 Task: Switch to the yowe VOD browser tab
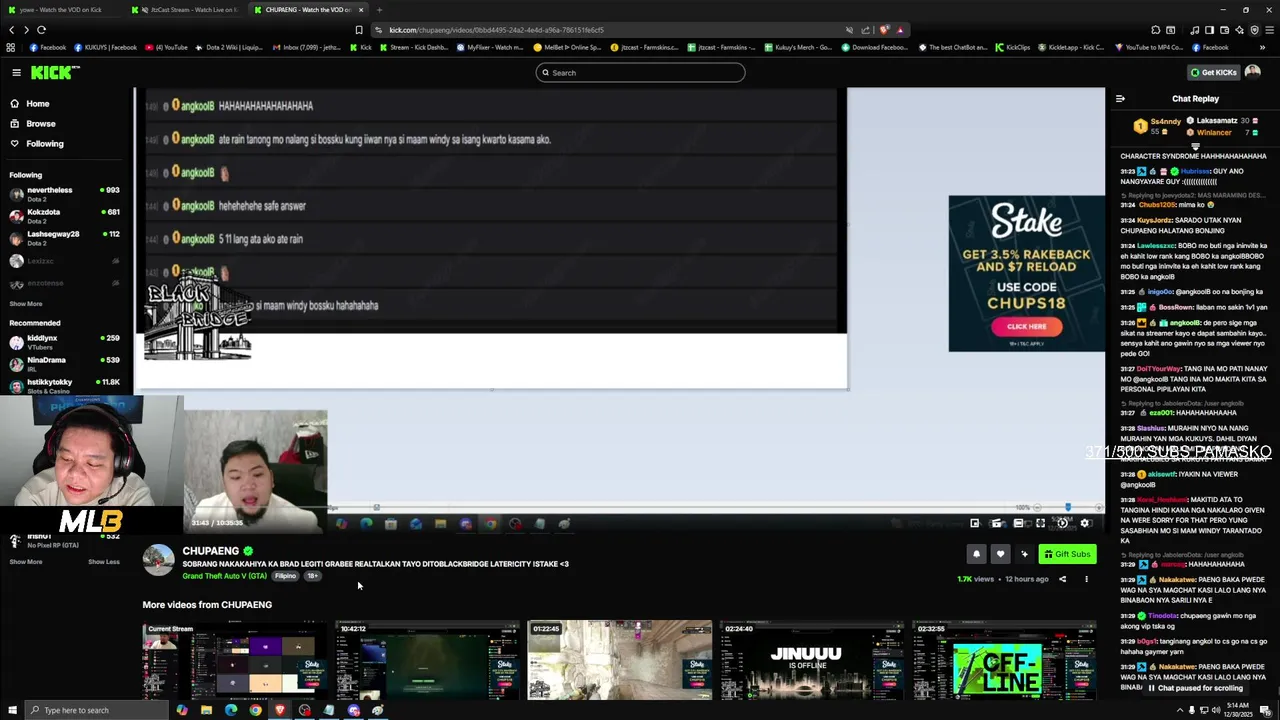pyautogui.click(x=63, y=10)
